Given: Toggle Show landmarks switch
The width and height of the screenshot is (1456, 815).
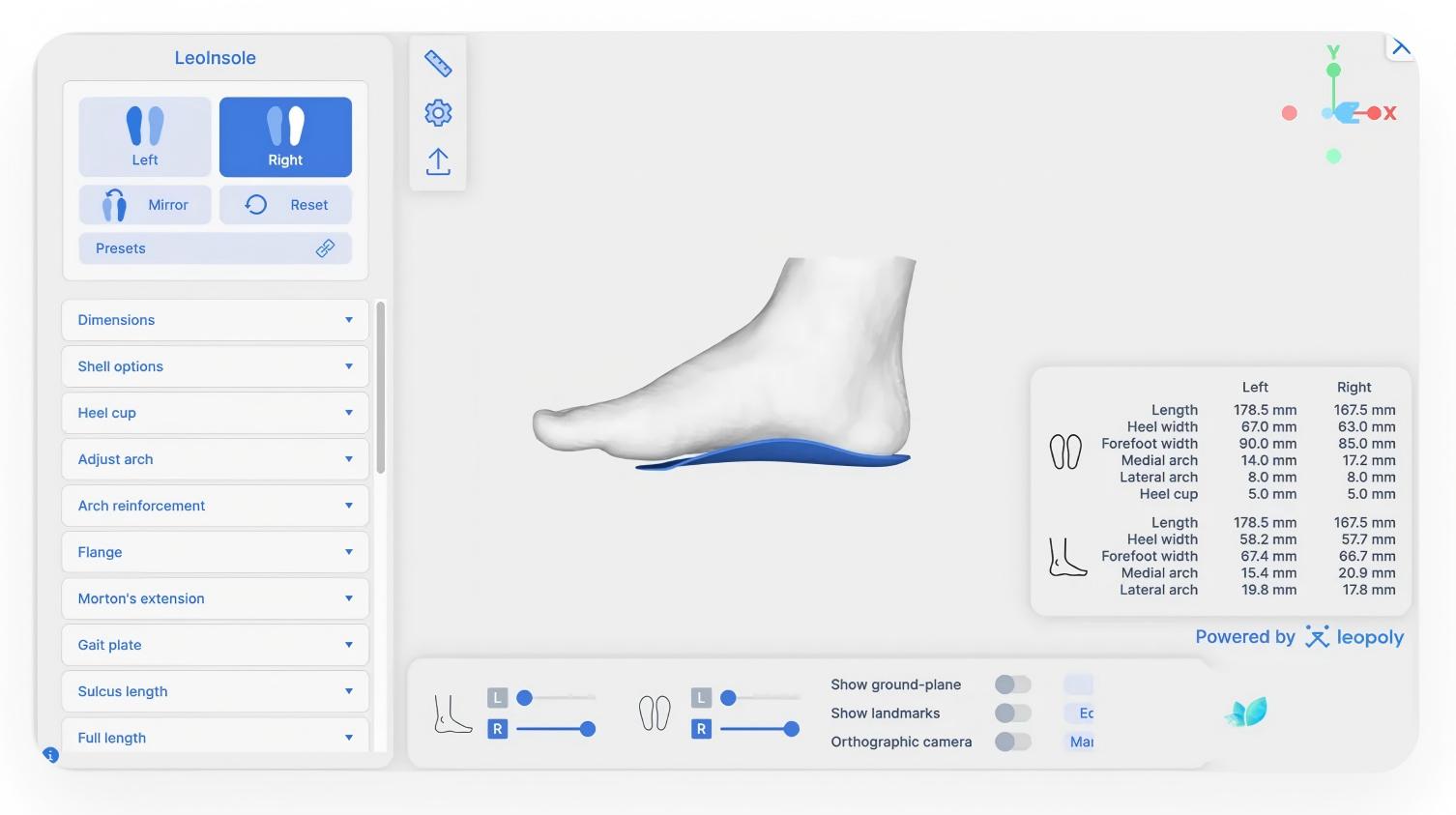Looking at the screenshot, I should click(1013, 713).
